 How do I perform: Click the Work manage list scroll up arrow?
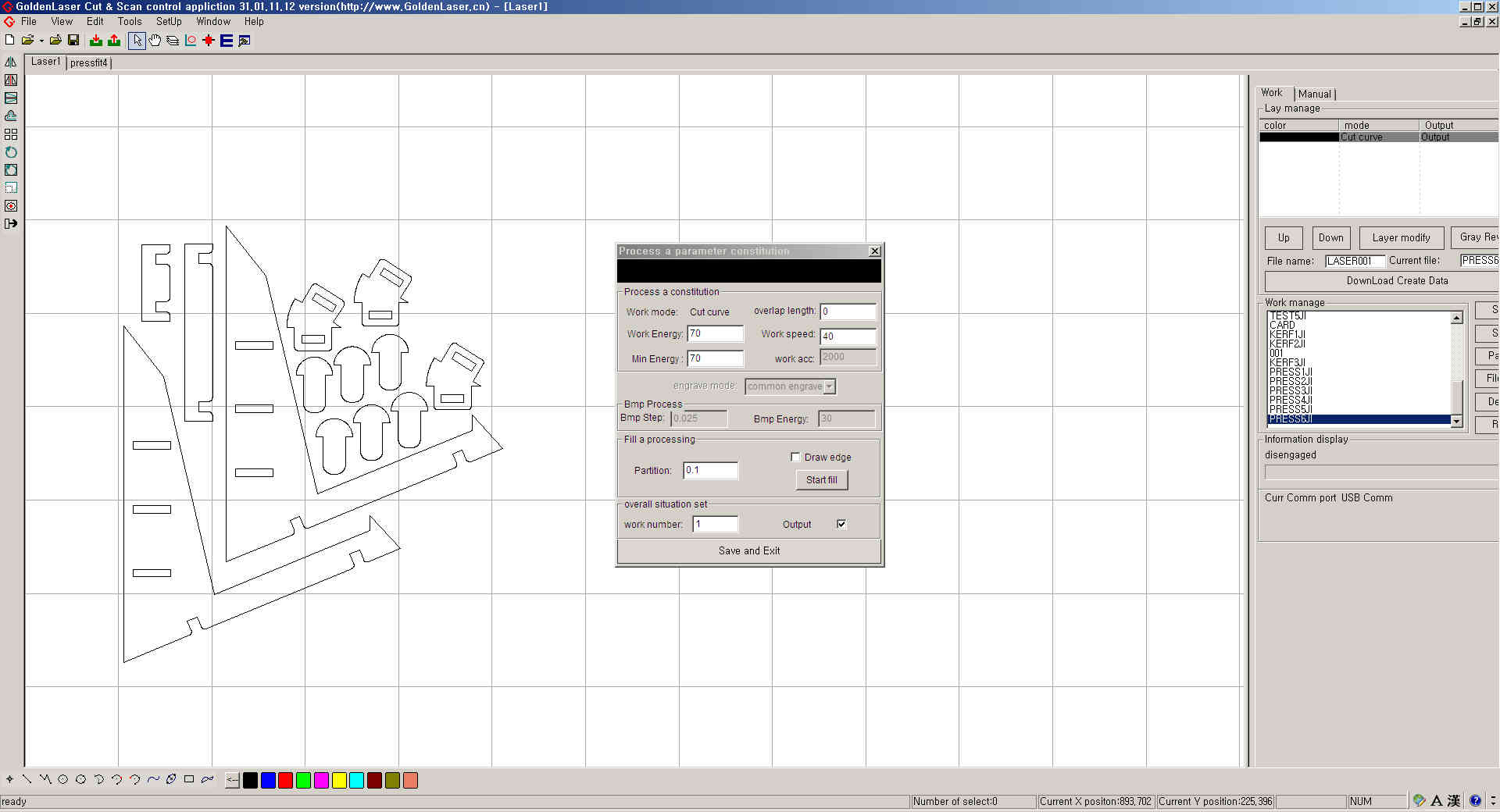coord(1456,318)
